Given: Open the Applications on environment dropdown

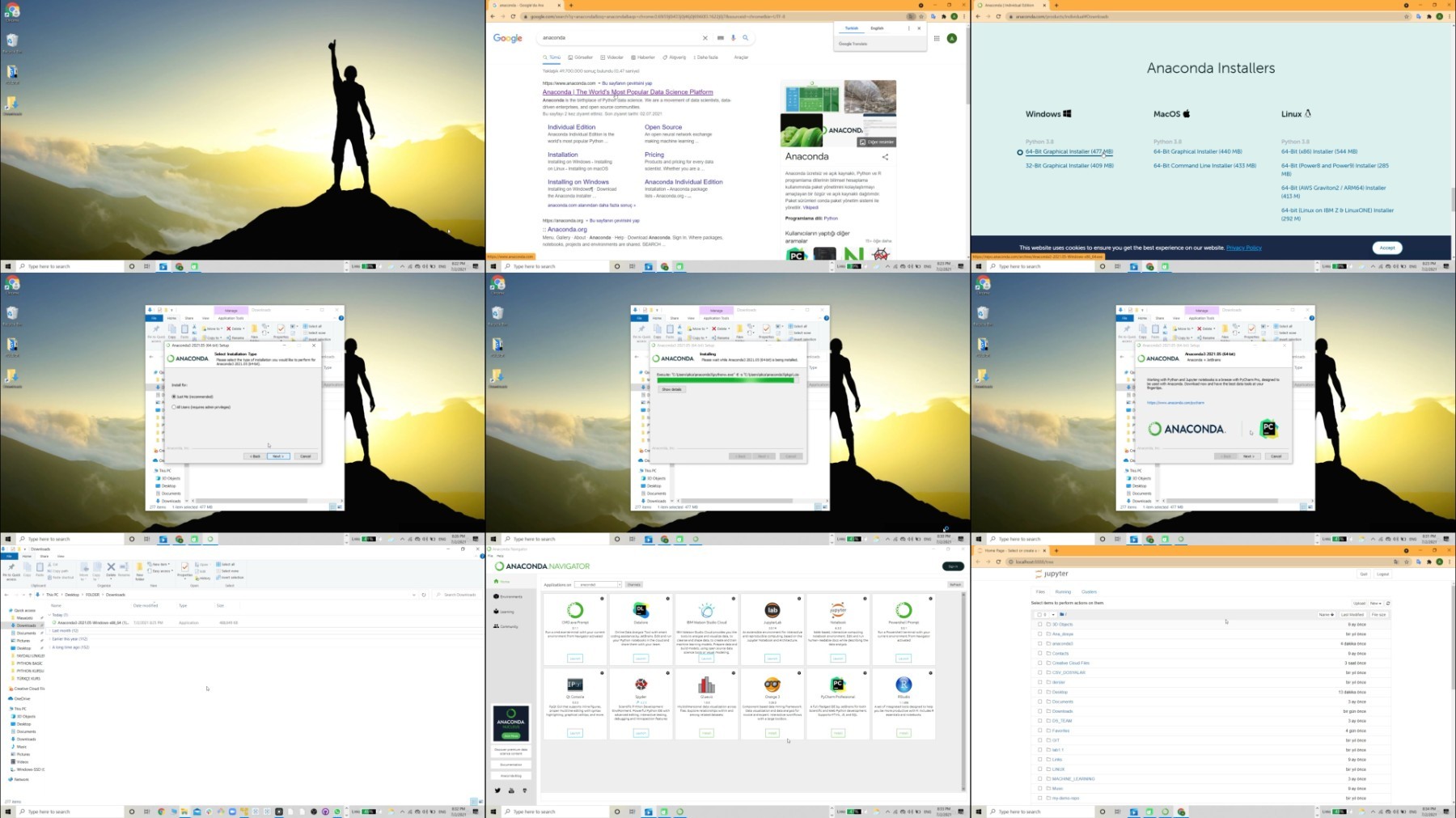Looking at the screenshot, I should 599,584.
